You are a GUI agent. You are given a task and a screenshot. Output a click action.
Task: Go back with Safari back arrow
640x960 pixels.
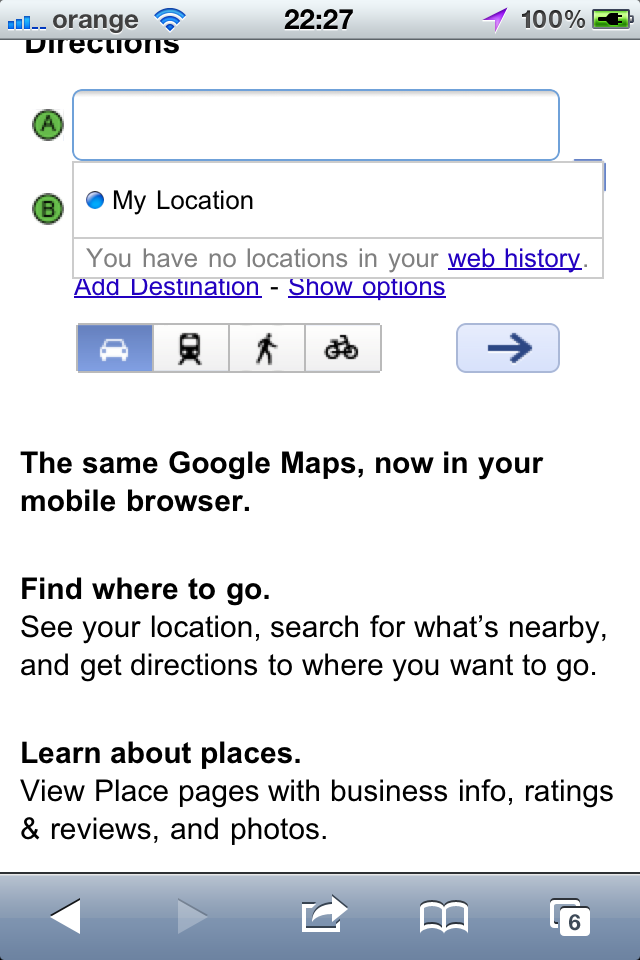[x=65, y=917]
